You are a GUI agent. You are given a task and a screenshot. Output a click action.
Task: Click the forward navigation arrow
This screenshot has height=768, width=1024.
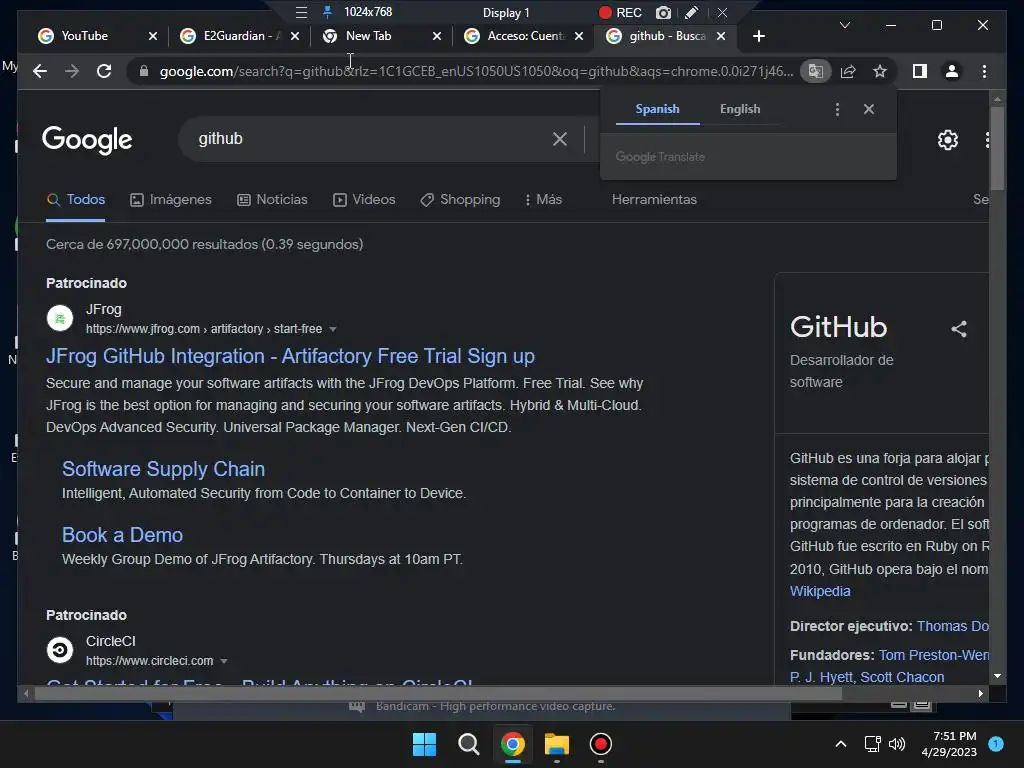72,71
